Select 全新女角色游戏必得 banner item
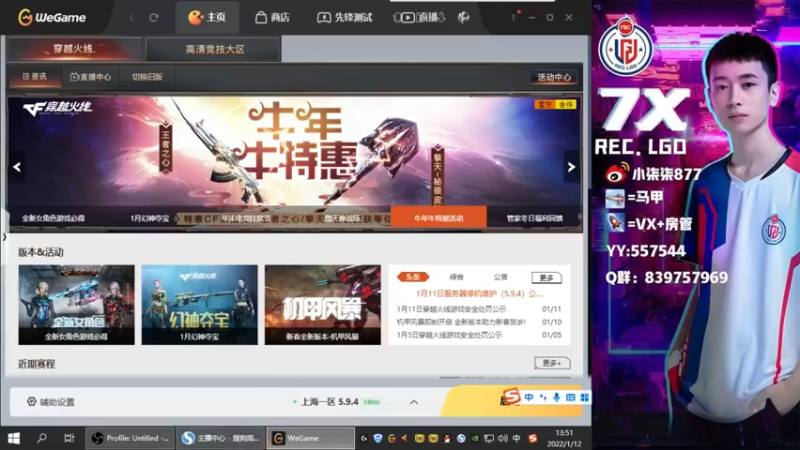This screenshot has width=800, height=450. [54, 218]
